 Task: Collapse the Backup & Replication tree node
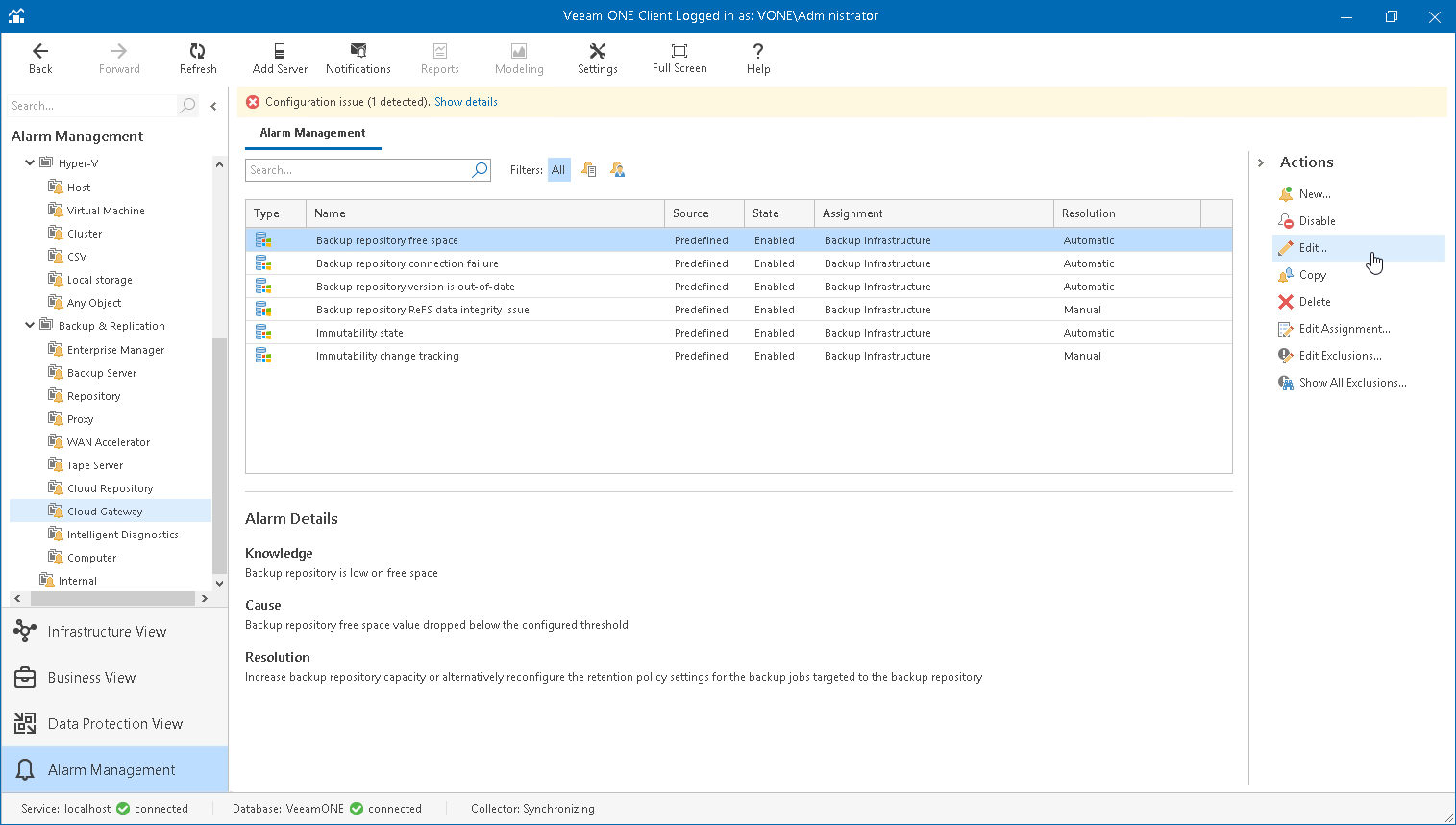(30, 326)
